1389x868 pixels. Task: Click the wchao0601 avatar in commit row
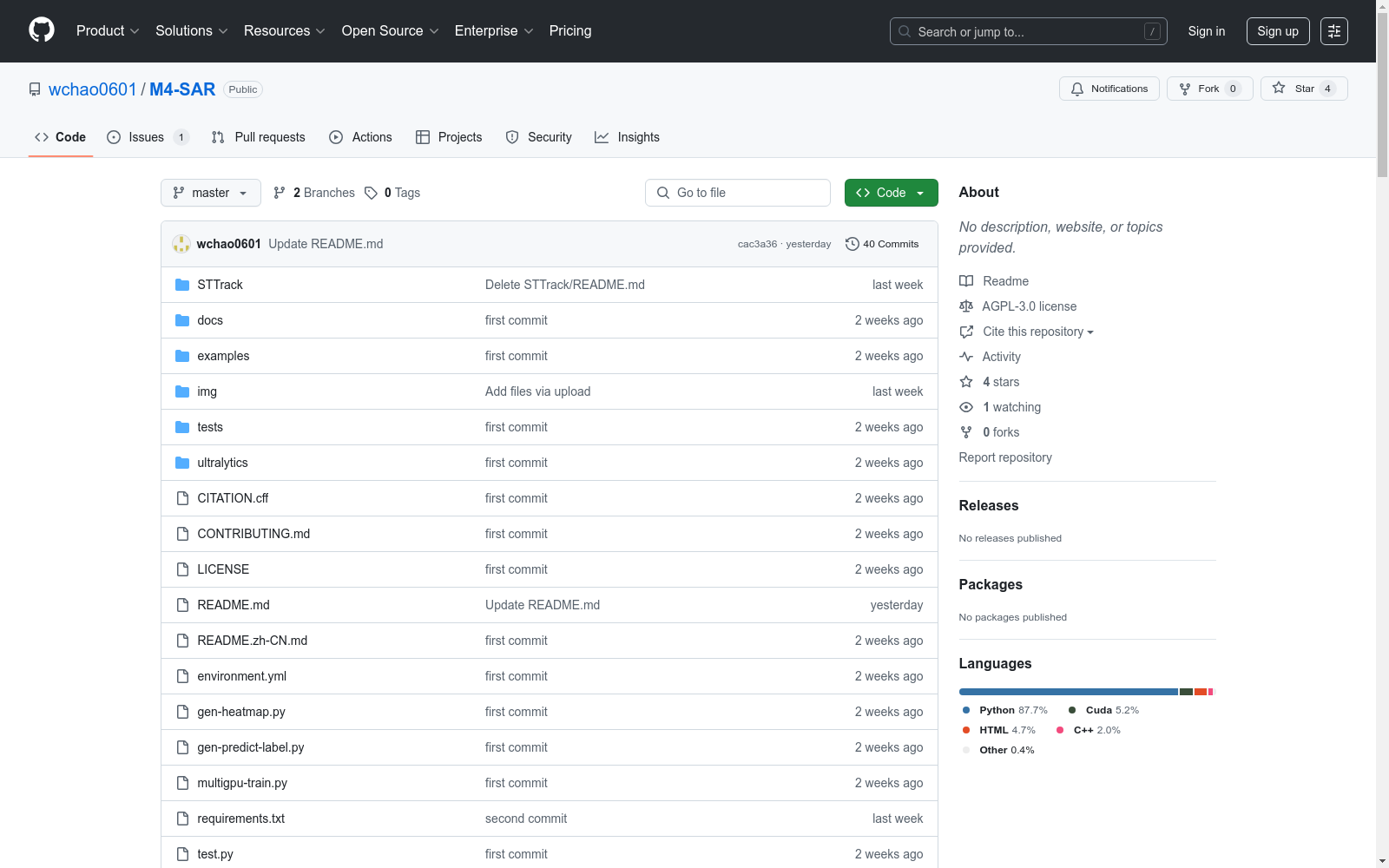181,244
